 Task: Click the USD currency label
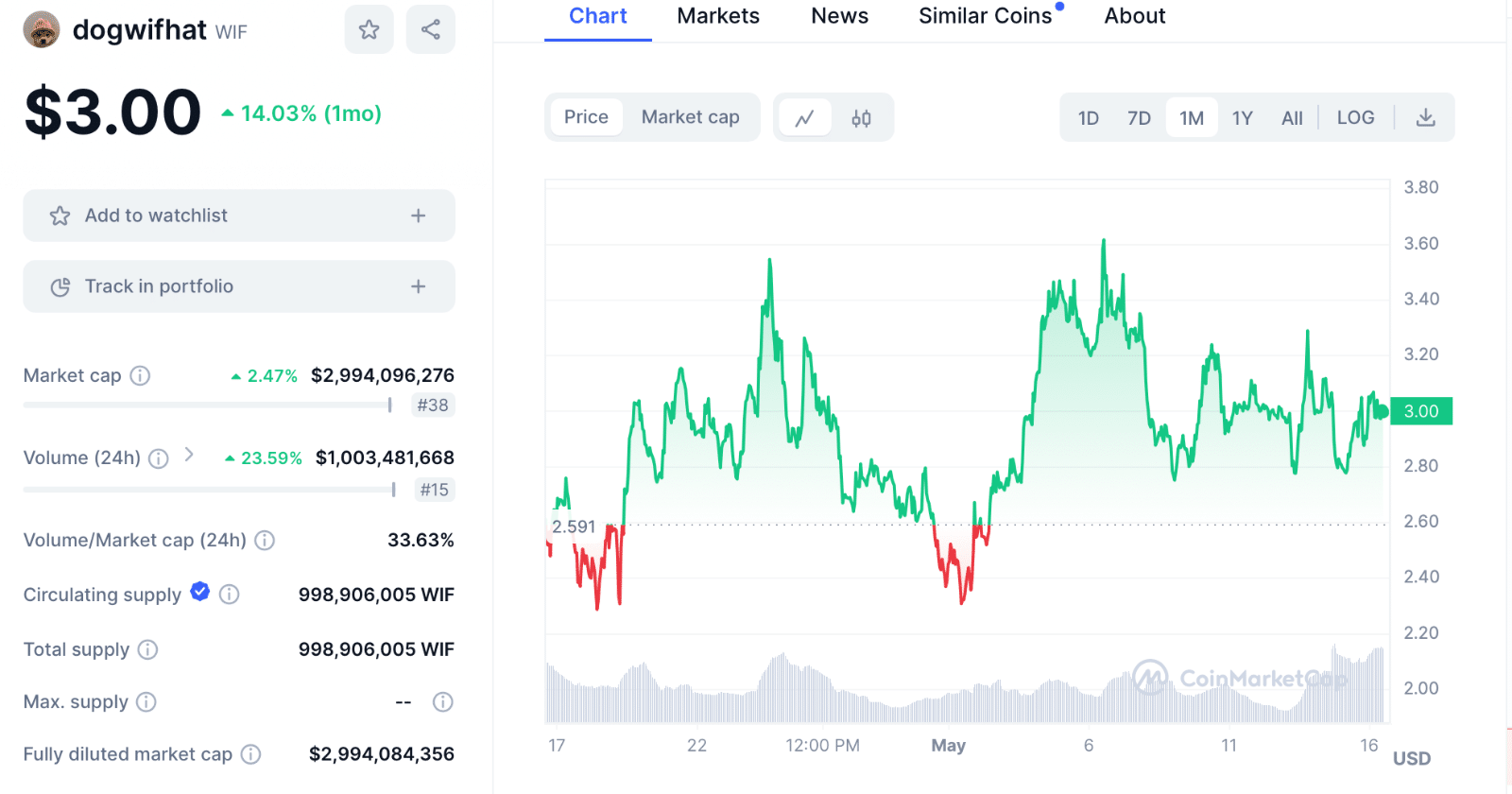tap(1412, 759)
